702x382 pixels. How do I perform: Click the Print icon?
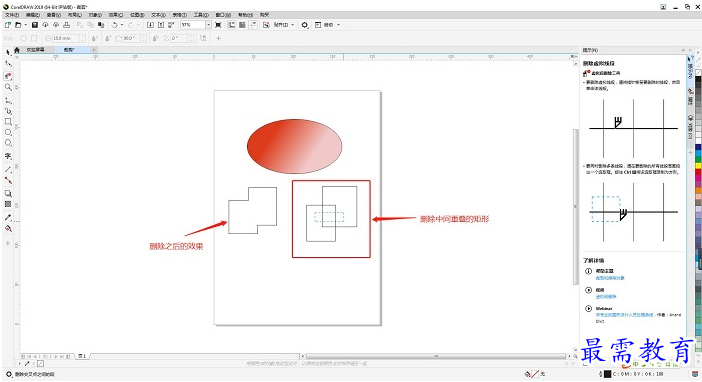(x=66, y=25)
